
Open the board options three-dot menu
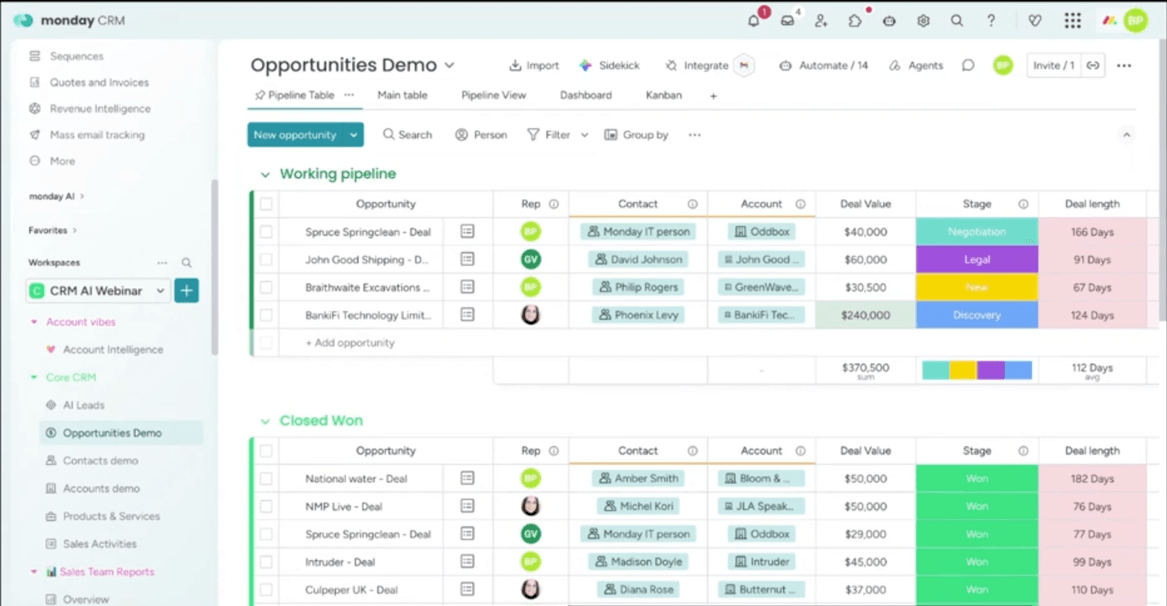(1124, 66)
